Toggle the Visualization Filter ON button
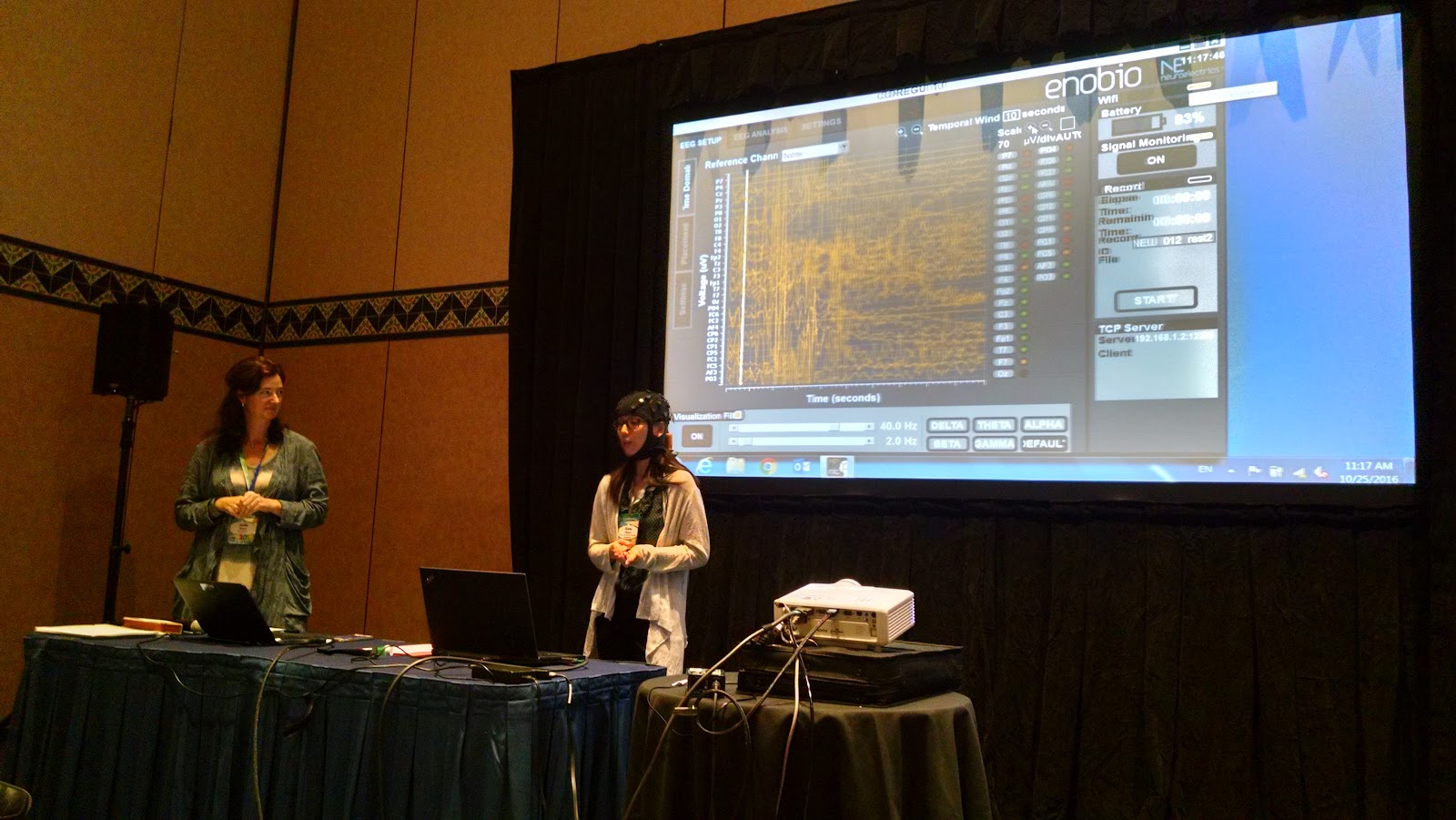This screenshot has width=1456, height=820. (x=697, y=436)
